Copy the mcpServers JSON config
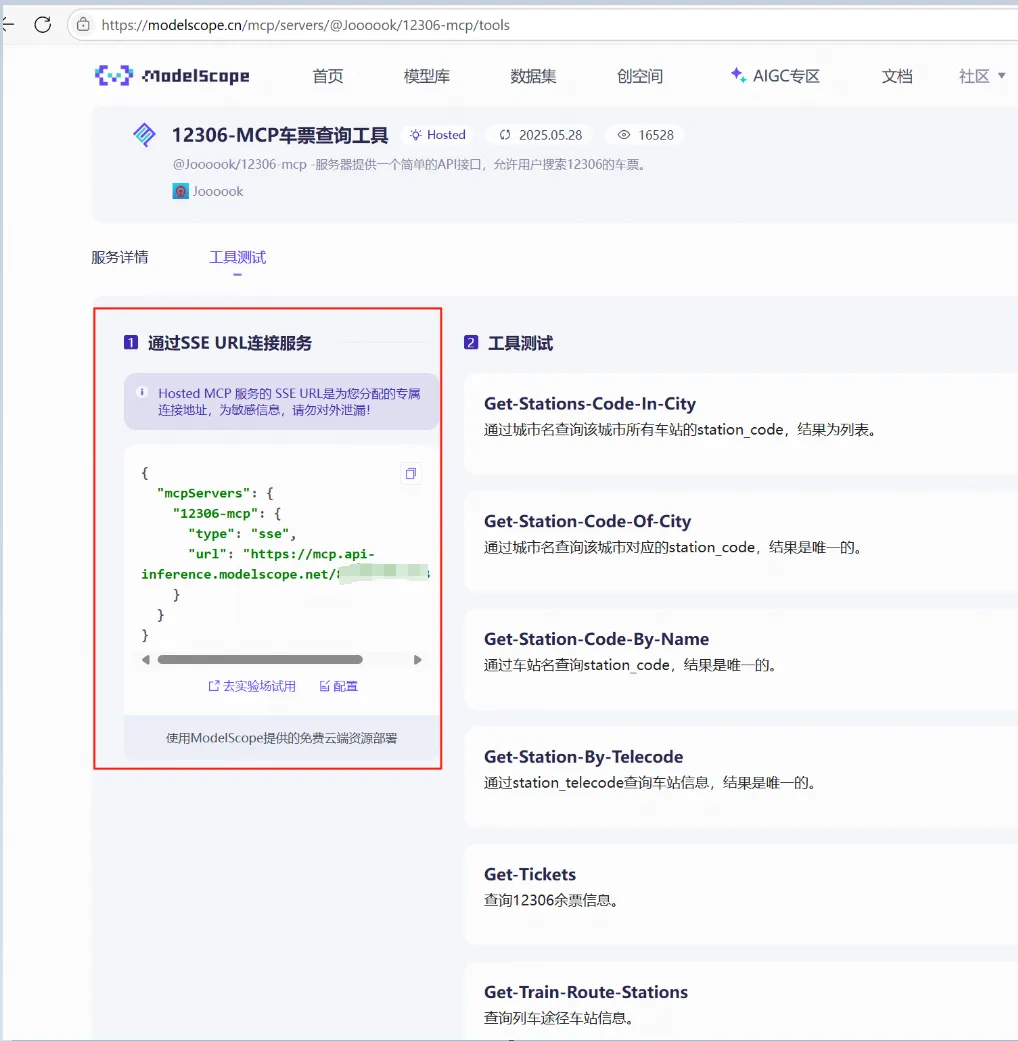This screenshot has height=1041, width=1018. [411, 473]
